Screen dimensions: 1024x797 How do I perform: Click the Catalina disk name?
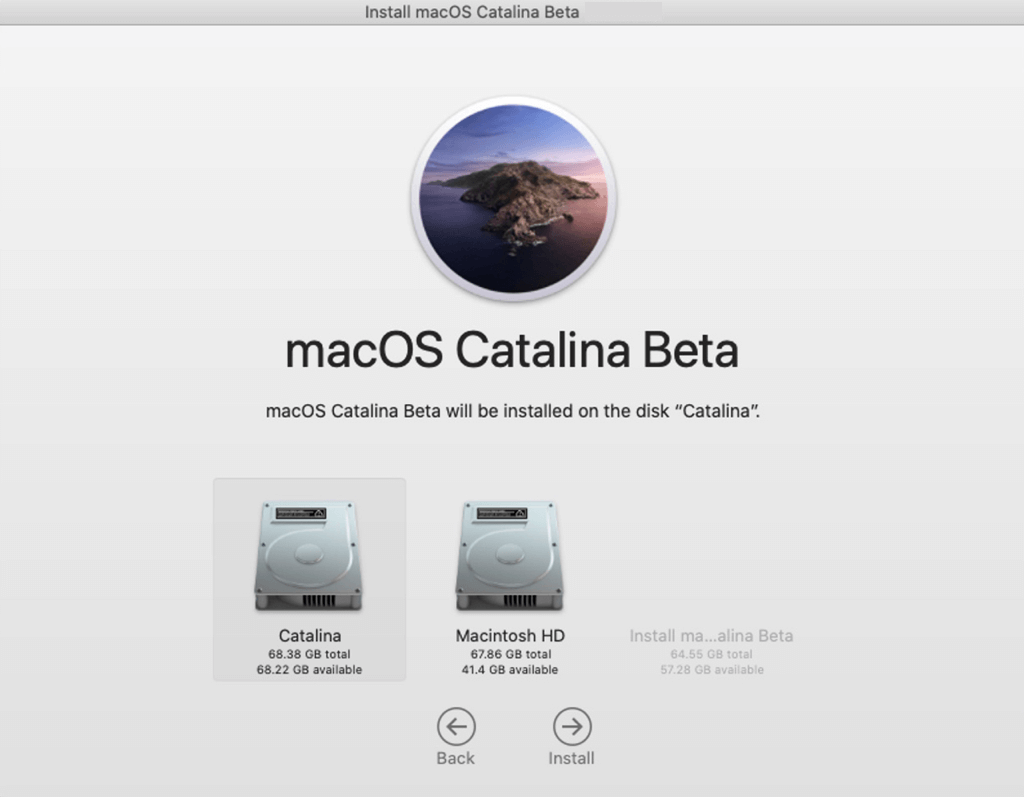(x=310, y=636)
